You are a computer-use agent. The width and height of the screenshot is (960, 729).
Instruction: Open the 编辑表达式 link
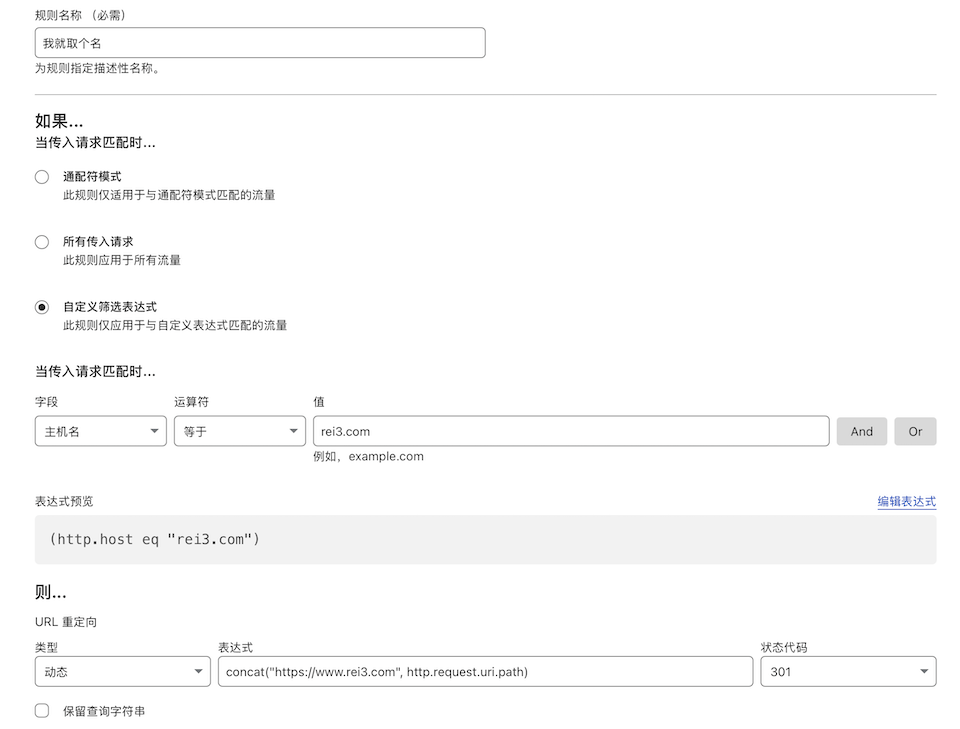coord(906,502)
